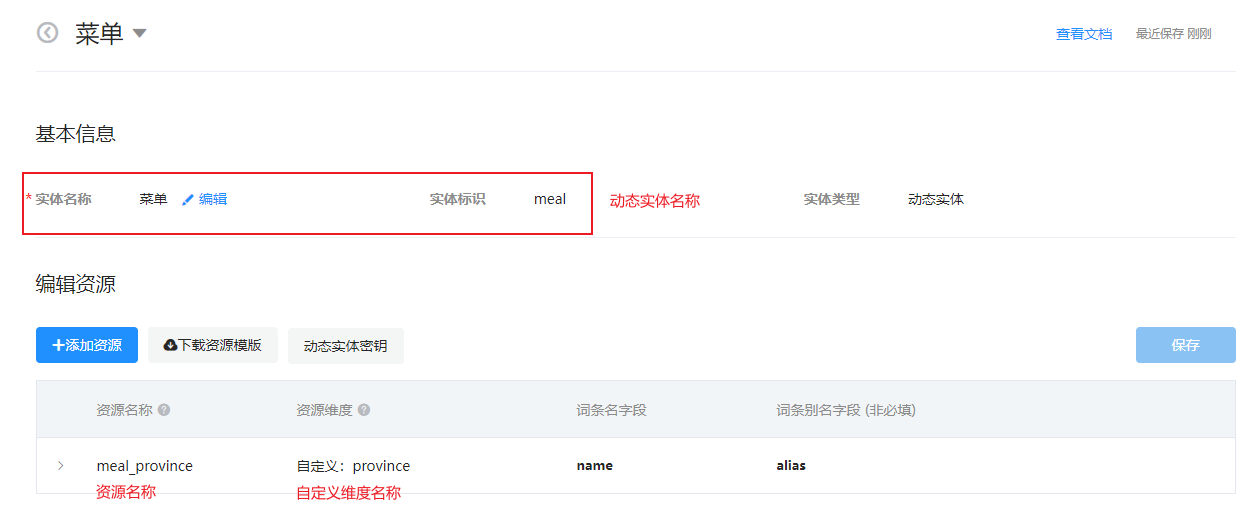
Task: Click the meal entity identifier value
Action: point(550,199)
